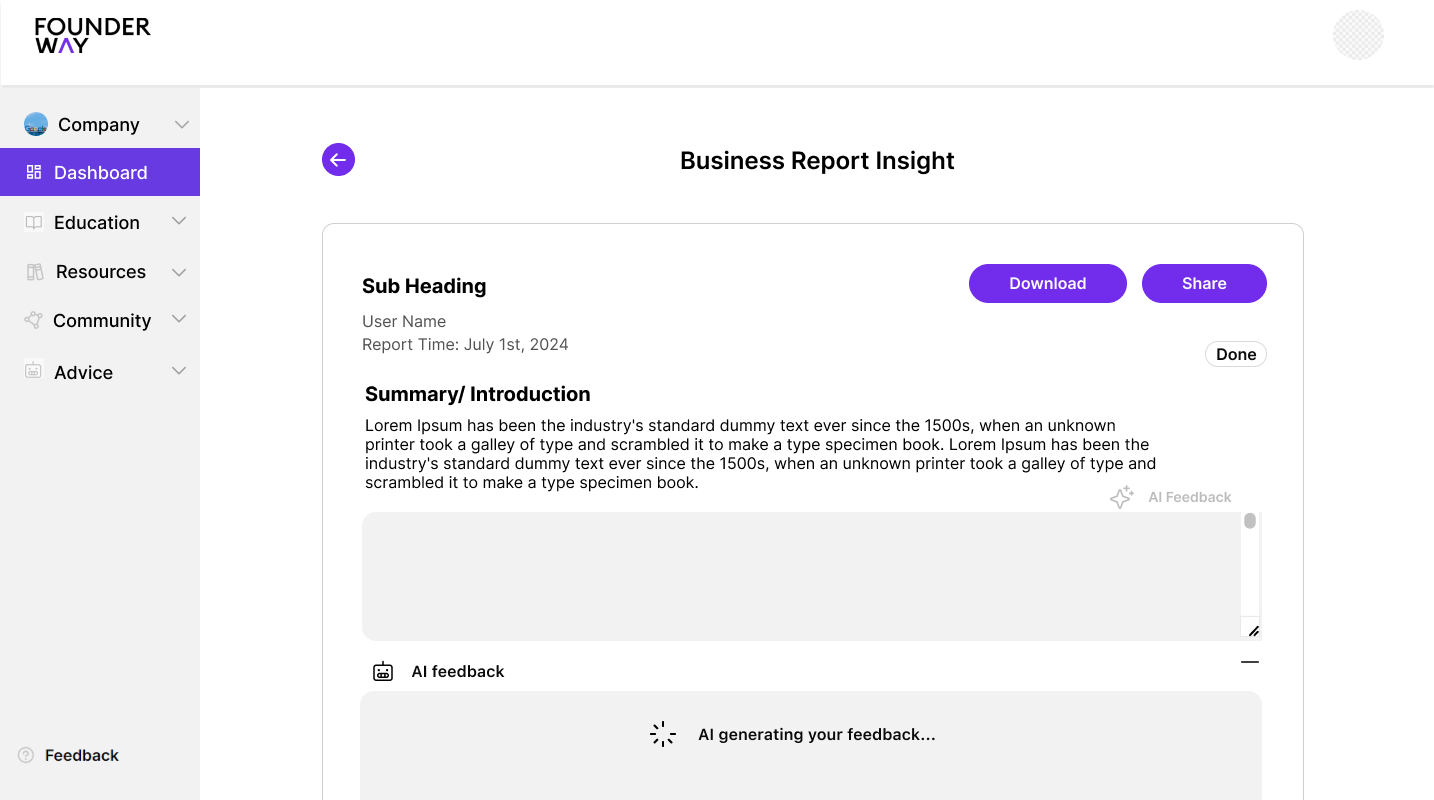Open the Dashboard menu item
1434x800 pixels.
coord(100,172)
